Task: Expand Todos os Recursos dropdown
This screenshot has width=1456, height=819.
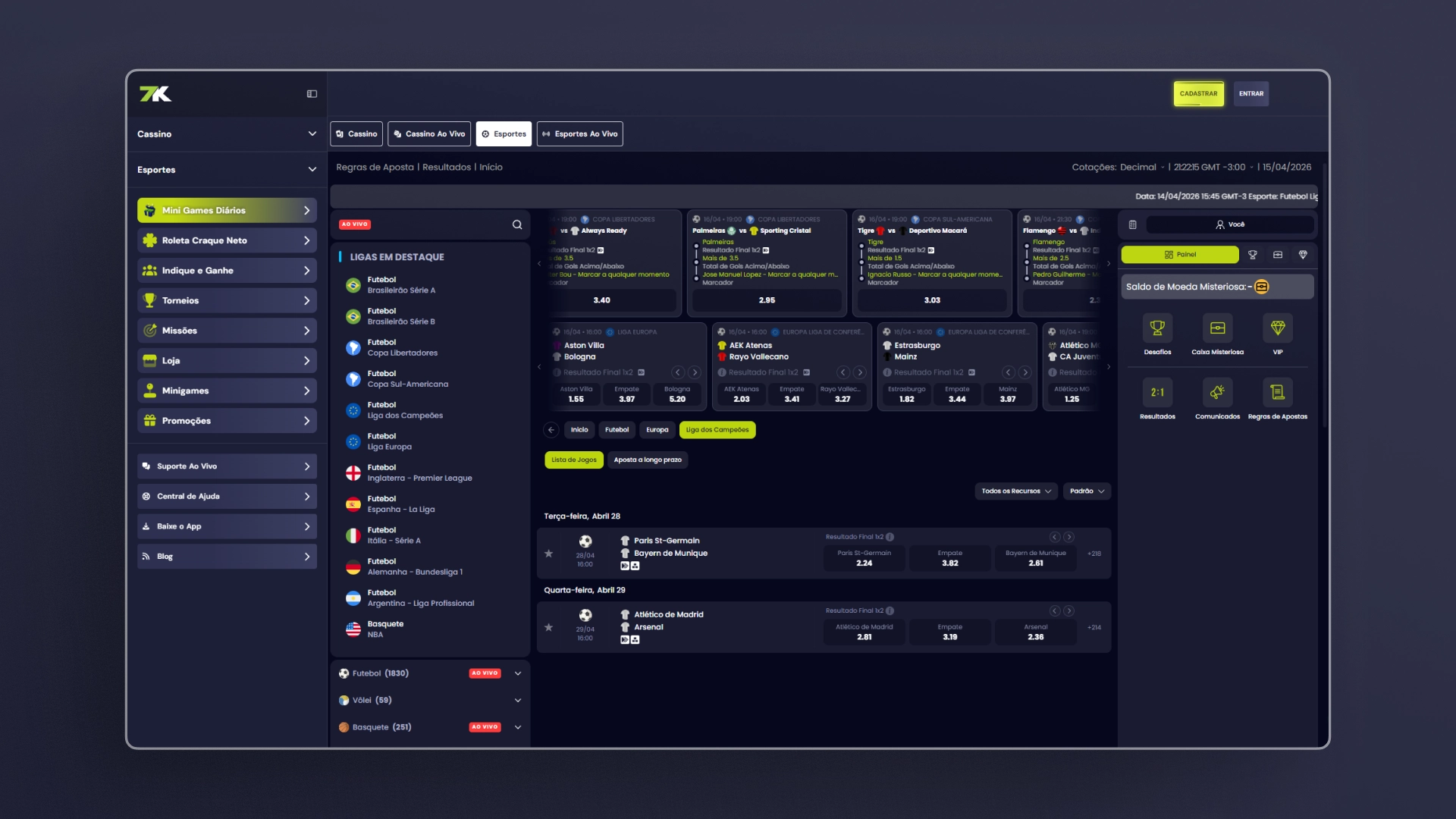Action: [1016, 491]
